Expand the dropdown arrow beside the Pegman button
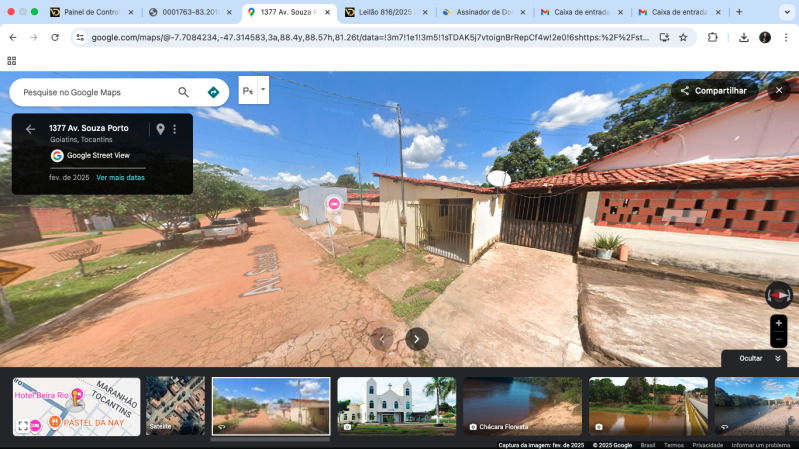 (x=263, y=90)
